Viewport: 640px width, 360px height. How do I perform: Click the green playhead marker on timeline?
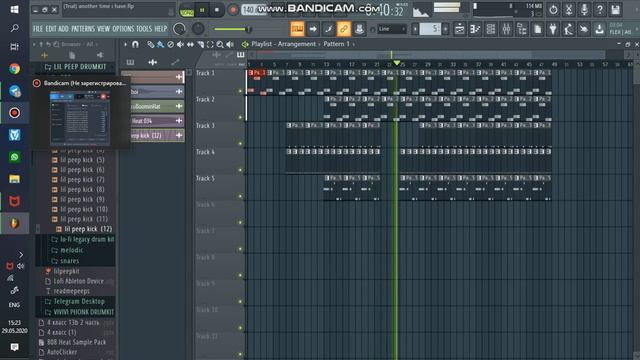tap(396, 63)
